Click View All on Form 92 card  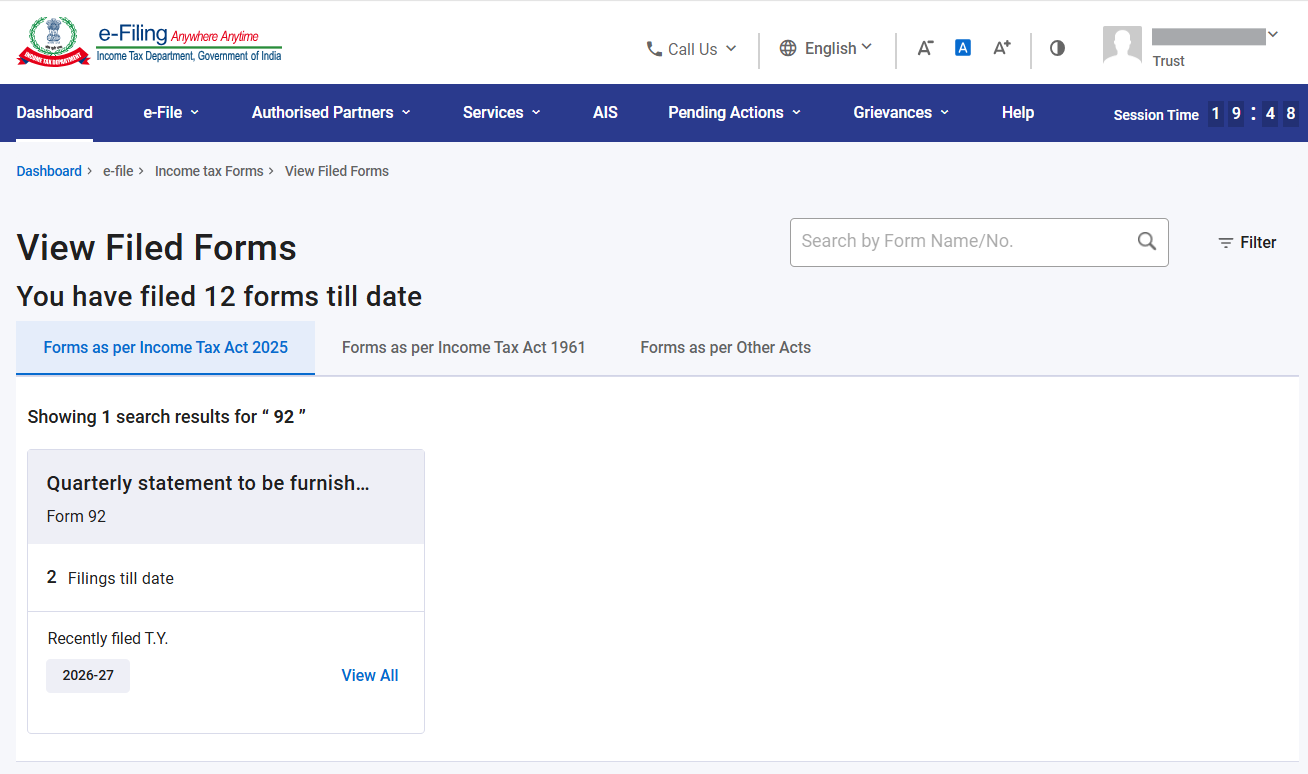[x=370, y=675]
